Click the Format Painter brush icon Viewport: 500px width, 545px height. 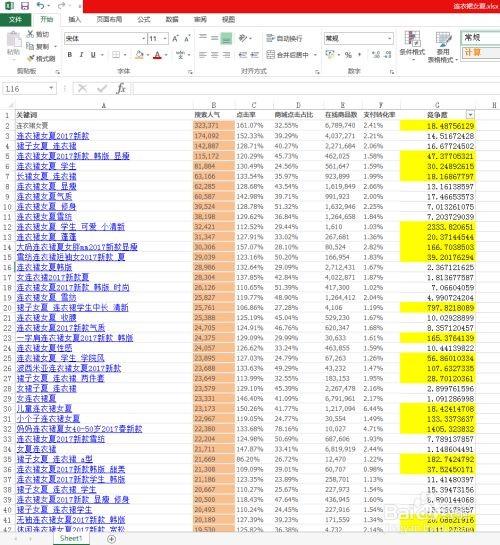pos(31,58)
